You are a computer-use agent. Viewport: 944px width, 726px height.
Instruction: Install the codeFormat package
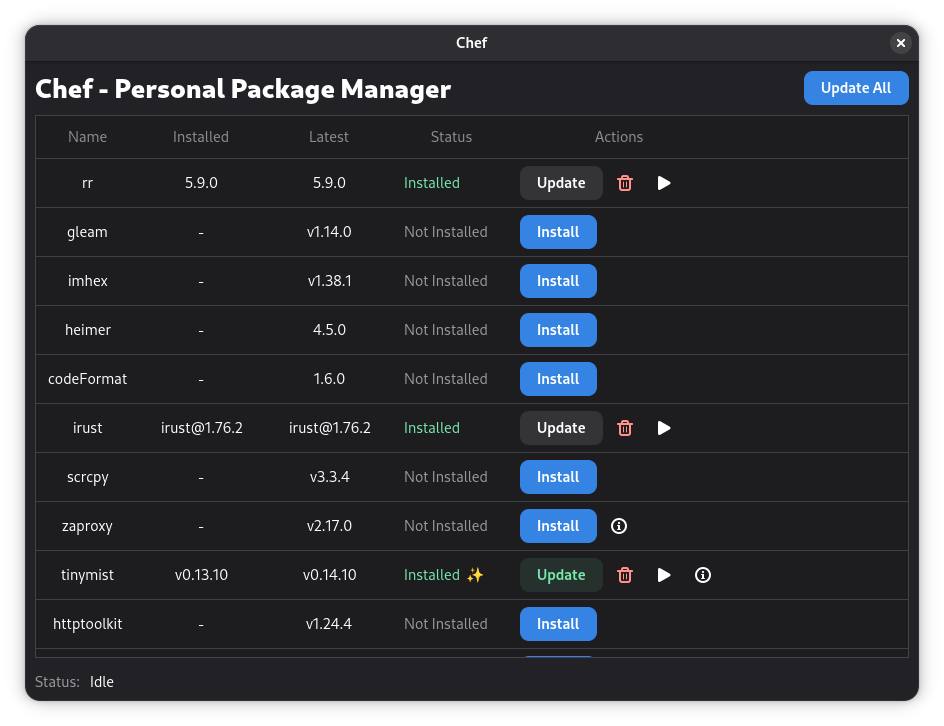pos(558,379)
